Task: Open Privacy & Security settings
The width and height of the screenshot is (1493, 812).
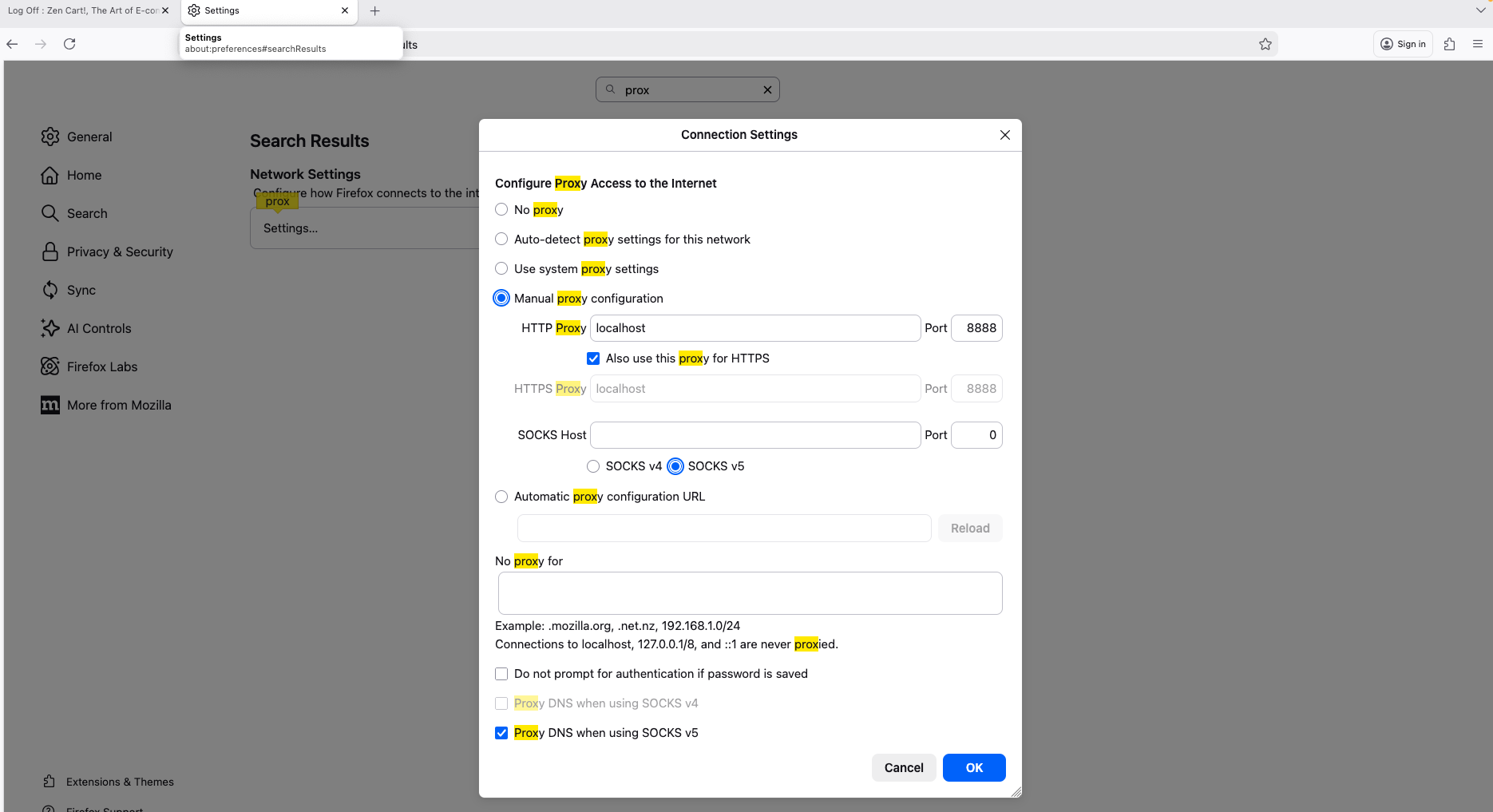Action: tap(120, 252)
